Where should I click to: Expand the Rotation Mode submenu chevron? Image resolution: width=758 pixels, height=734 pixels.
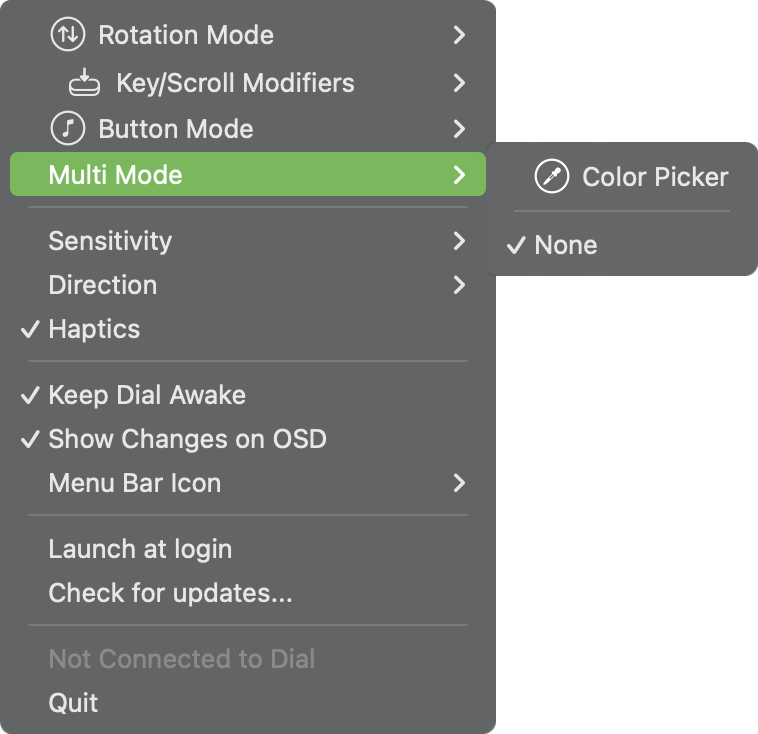[x=459, y=35]
